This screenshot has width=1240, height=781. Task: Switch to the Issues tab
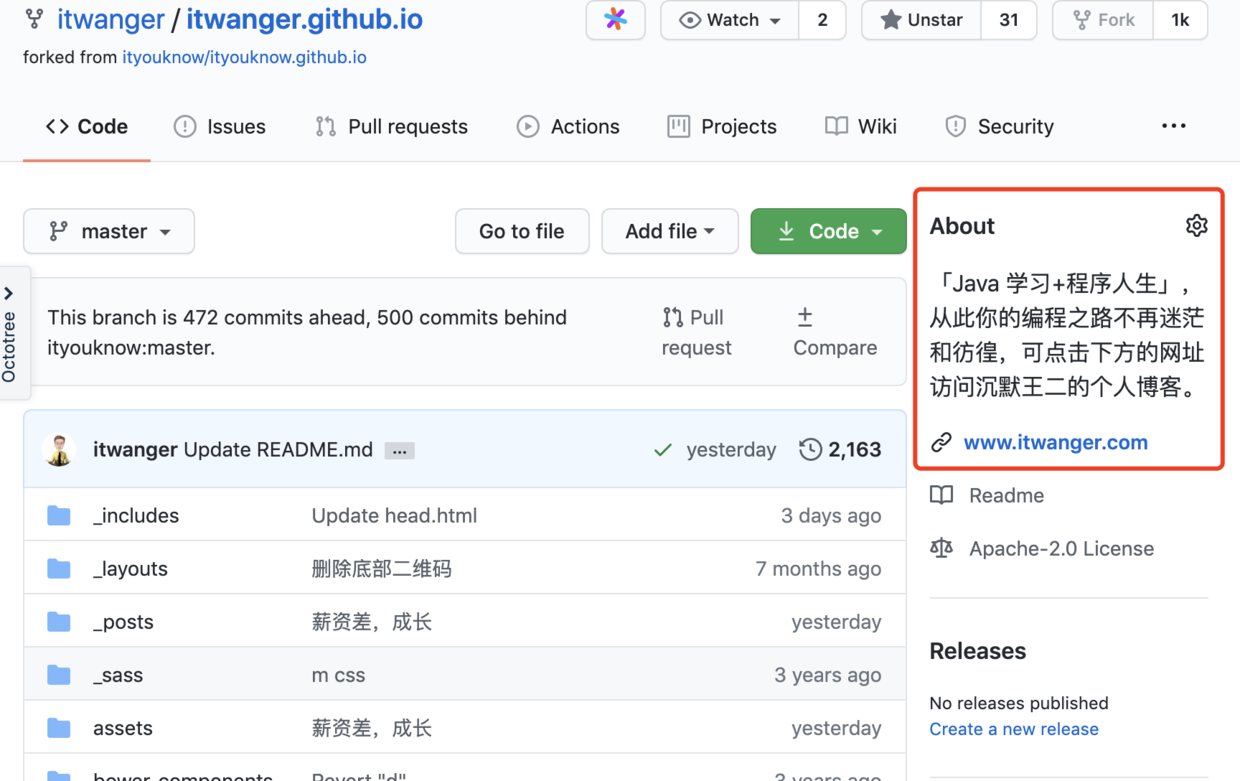pyautogui.click(x=220, y=126)
